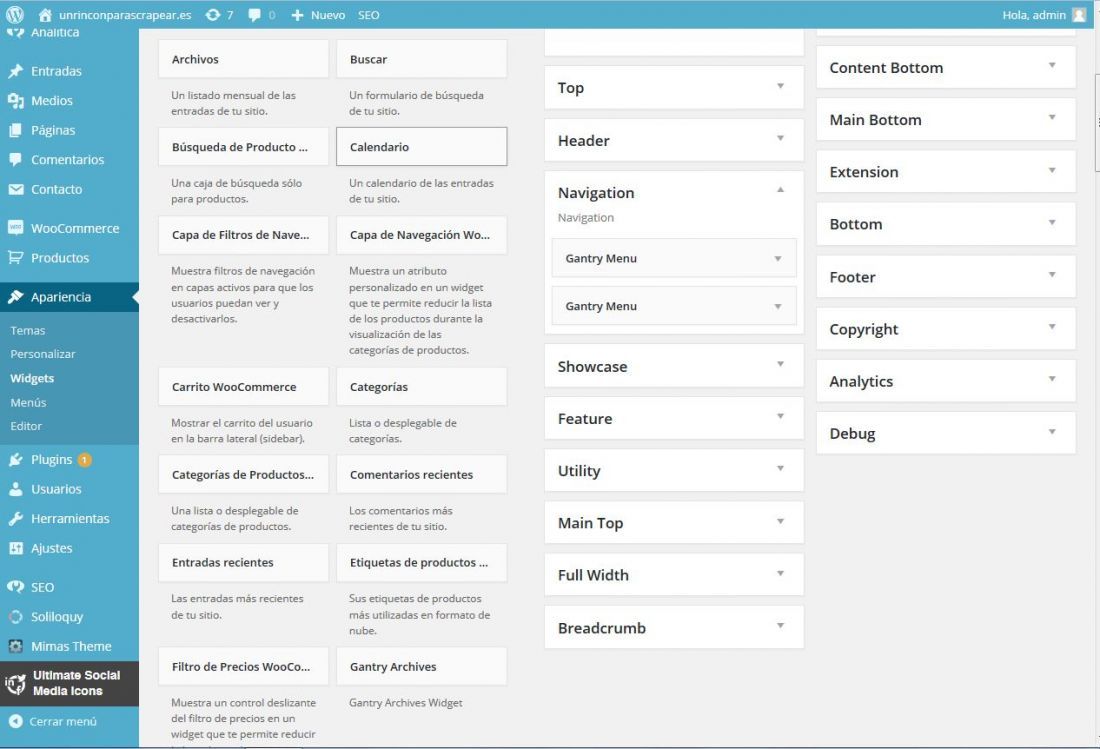Image resolution: width=1100 pixels, height=749 pixels.
Task: Select the Entradas recientes widget
Action: pos(243,562)
